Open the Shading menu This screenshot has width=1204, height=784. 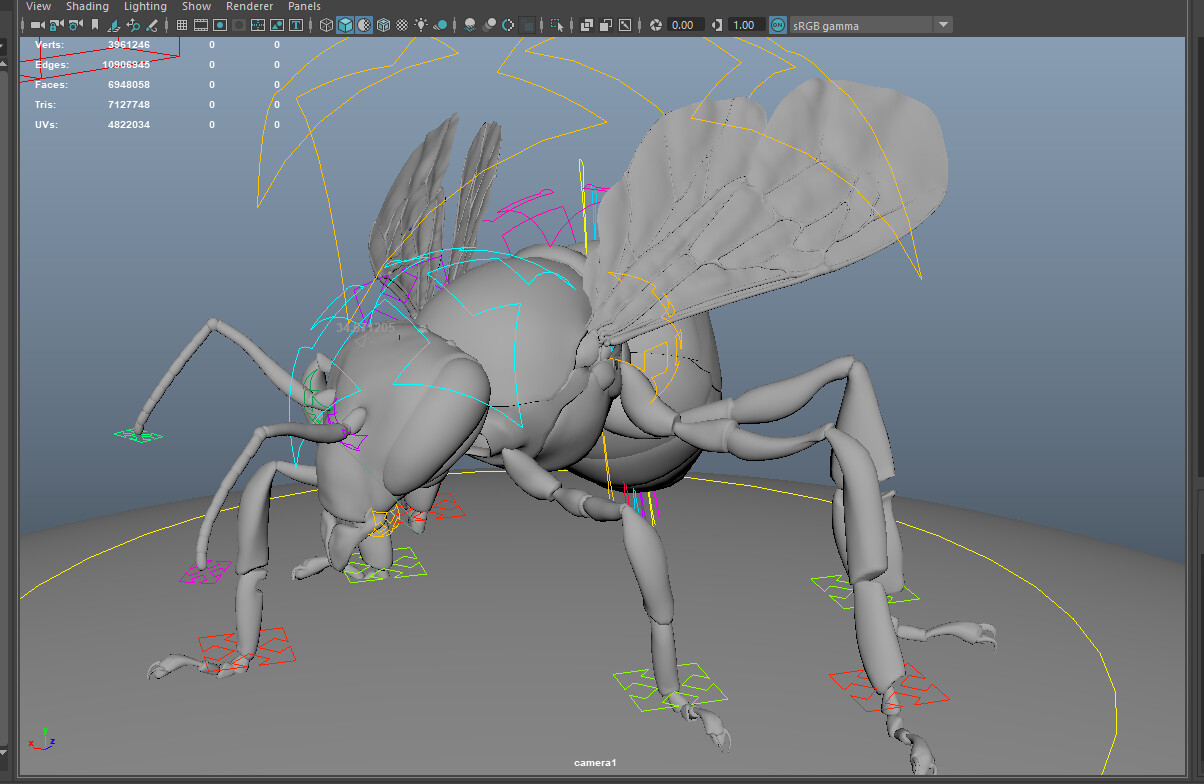87,6
